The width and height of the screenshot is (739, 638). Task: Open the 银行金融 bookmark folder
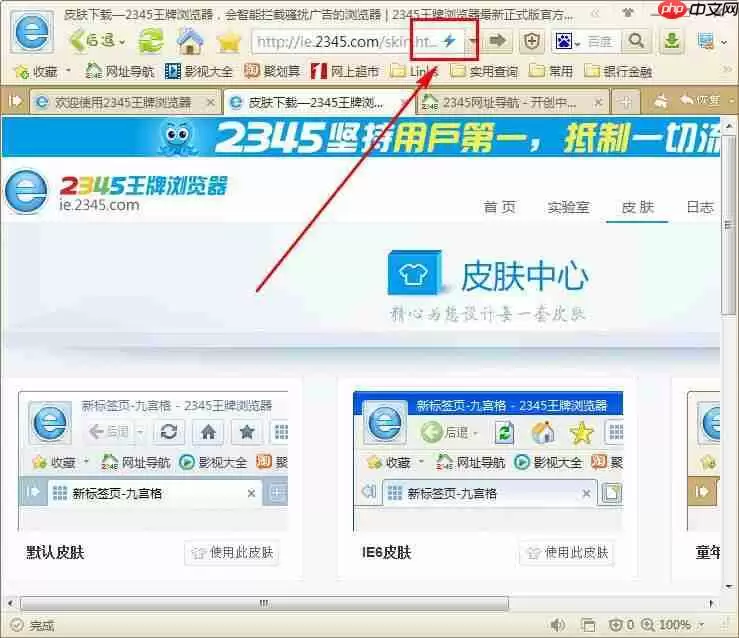pyautogui.click(x=618, y=71)
